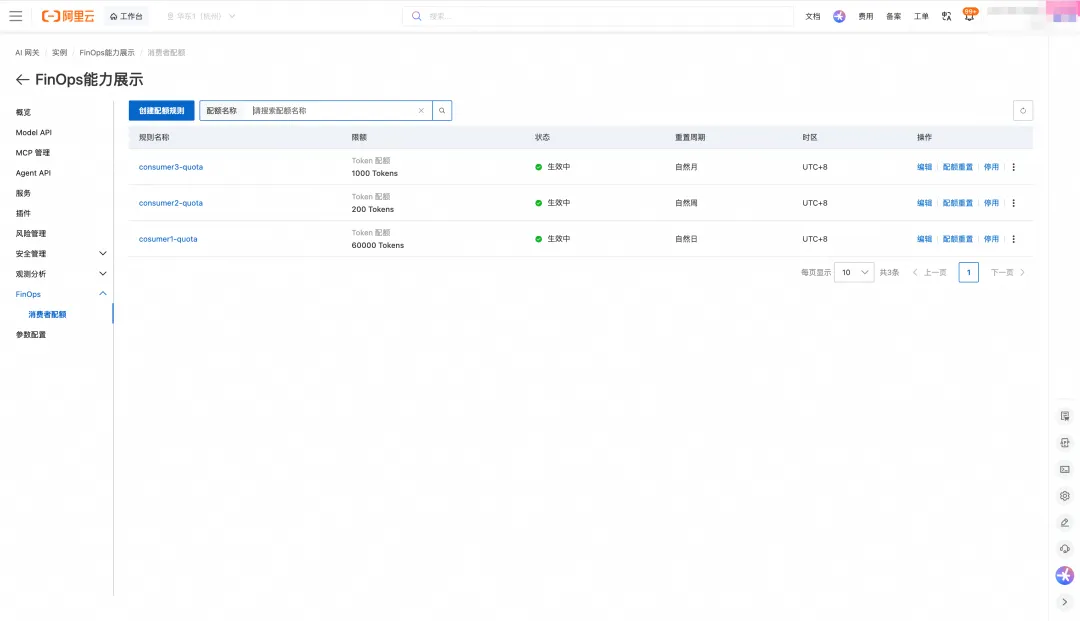Viewport: 1080px width, 621px height.
Task: Click the 创建配额规则 button
Action: [x=162, y=110]
